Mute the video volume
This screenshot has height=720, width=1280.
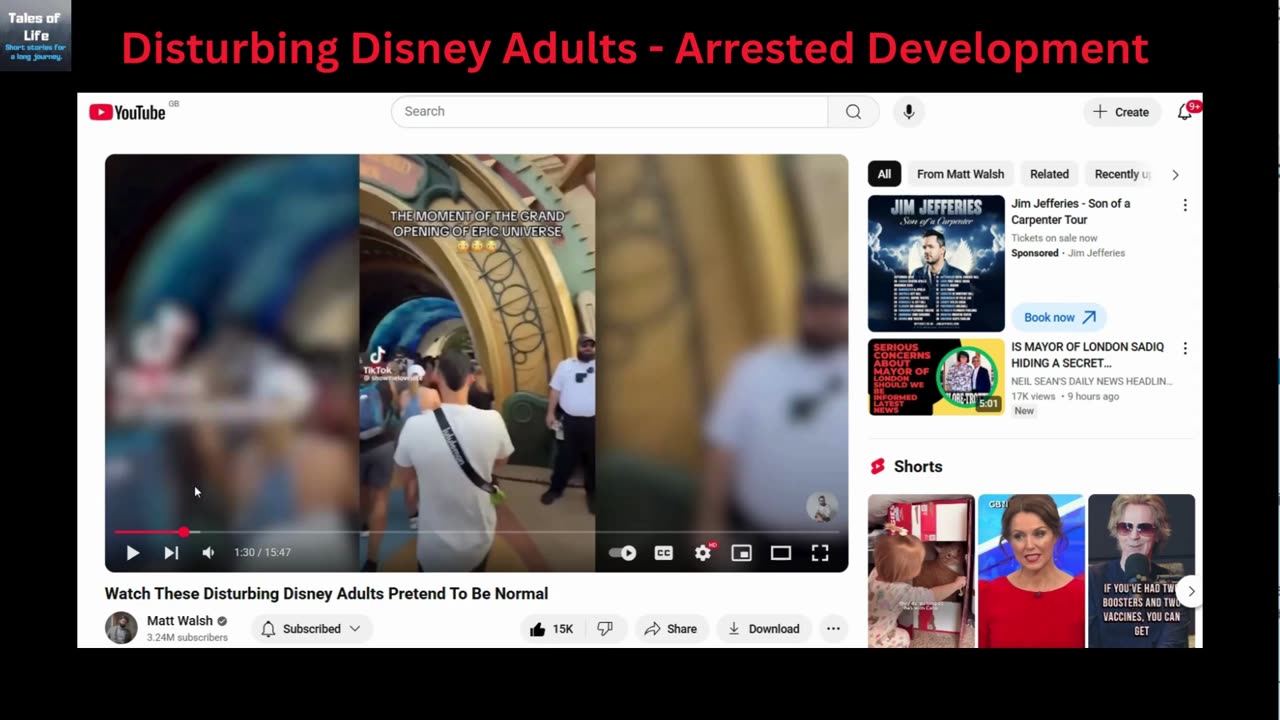tap(208, 553)
